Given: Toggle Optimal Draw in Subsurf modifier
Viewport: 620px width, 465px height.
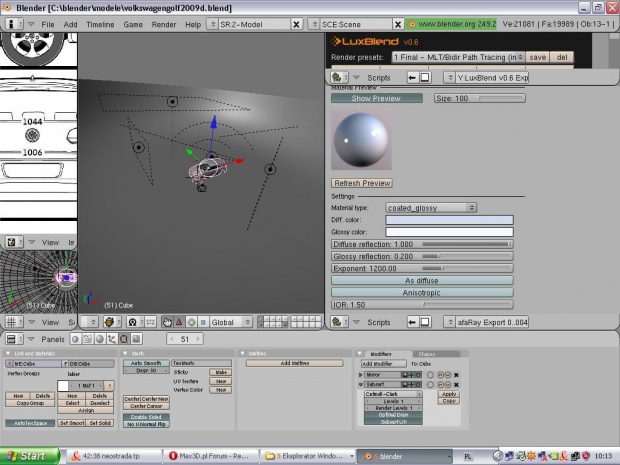Looking at the screenshot, I should (392, 415).
